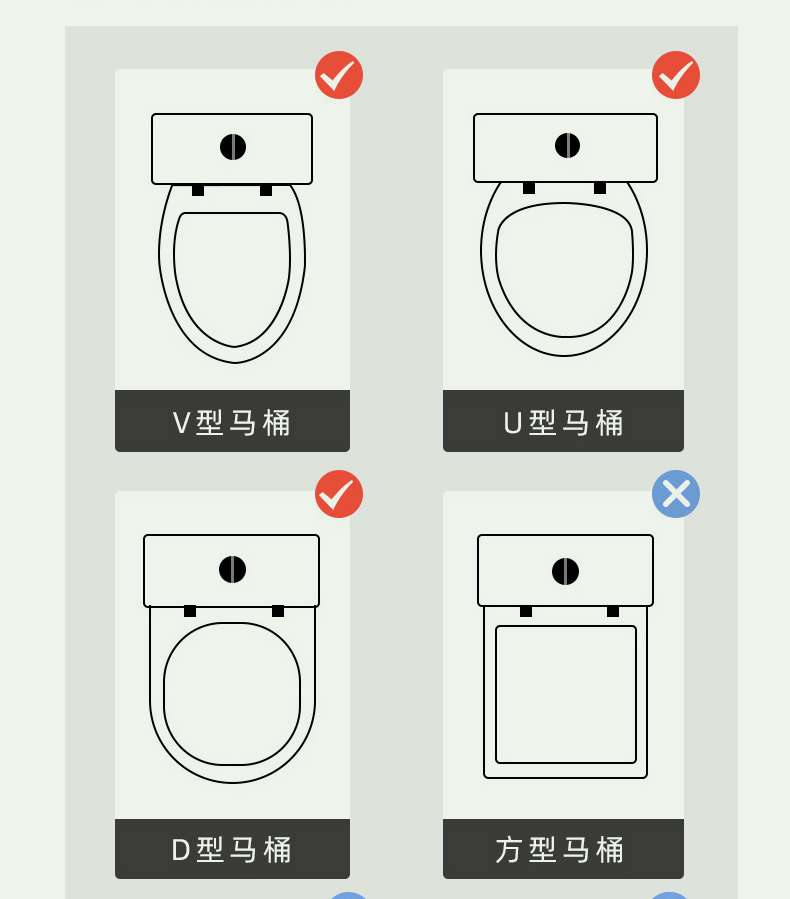This screenshot has width=790, height=899.
Task: Click the red checkmark above U型马桶
Action: pos(676,75)
